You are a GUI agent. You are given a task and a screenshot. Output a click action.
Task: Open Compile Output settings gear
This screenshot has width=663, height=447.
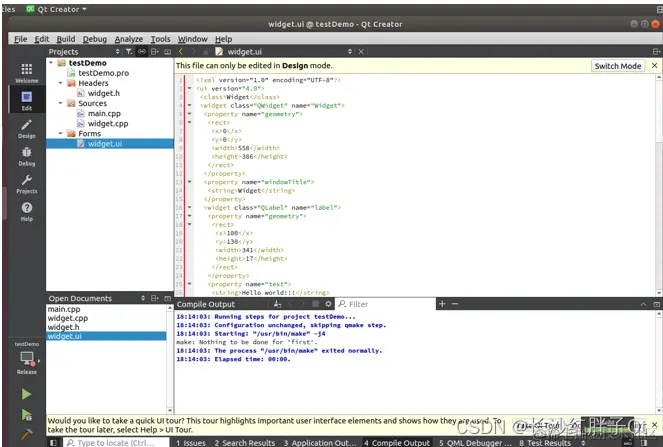[328, 304]
